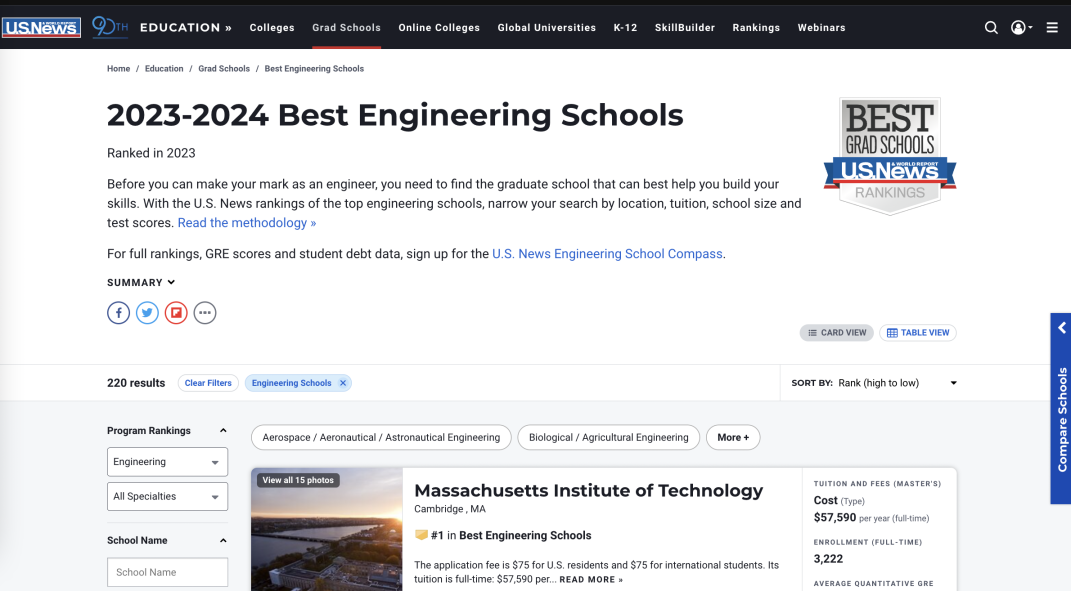Screen dimensions: 1071x591
Task: Open the Sort By rank dropdown
Action: point(874,383)
